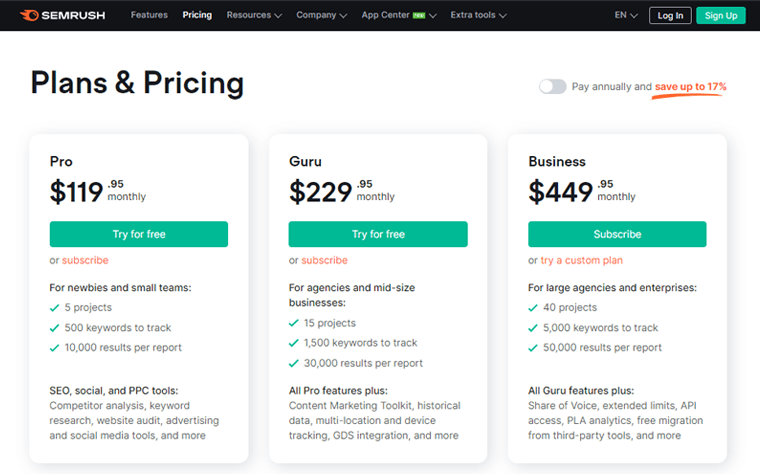This screenshot has height=474, width=760.
Task: Click 'For agencies and mid-size businesses:' text
Action: coord(352,295)
